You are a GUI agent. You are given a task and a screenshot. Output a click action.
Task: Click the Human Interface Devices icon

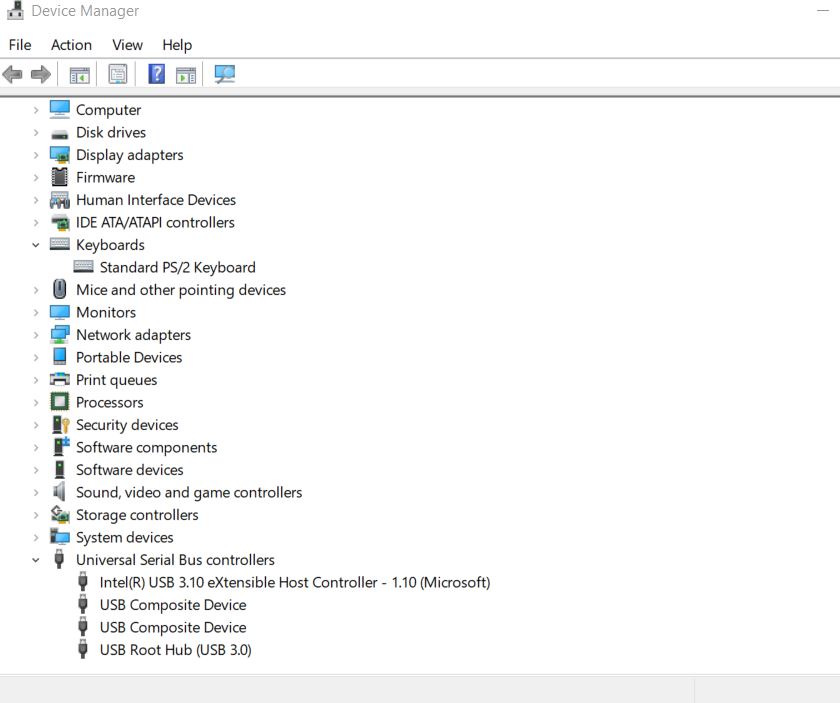point(59,200)
